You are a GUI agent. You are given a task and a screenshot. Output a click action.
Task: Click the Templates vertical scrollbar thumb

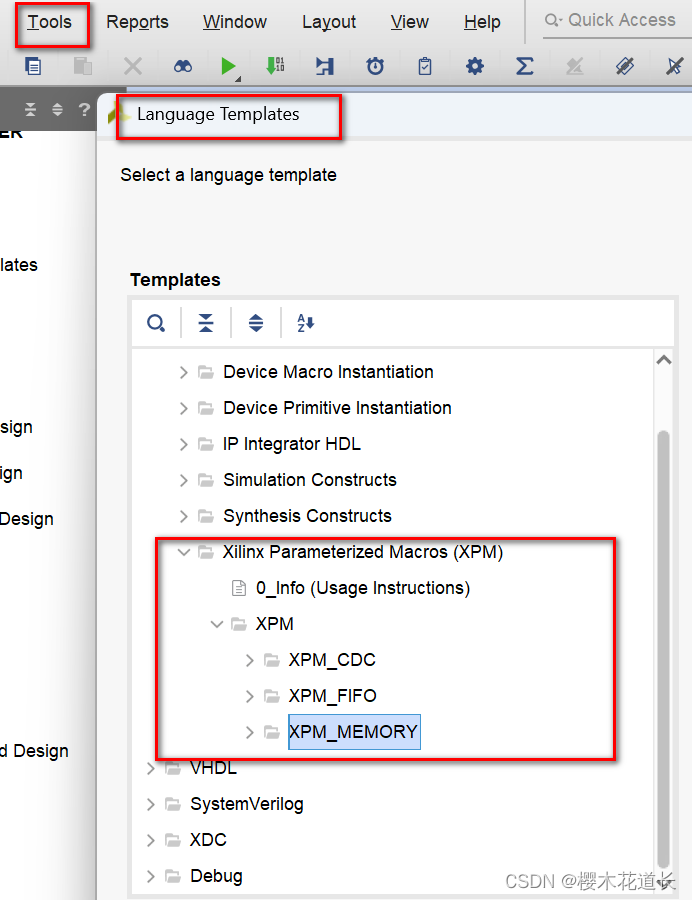(664, 649)
